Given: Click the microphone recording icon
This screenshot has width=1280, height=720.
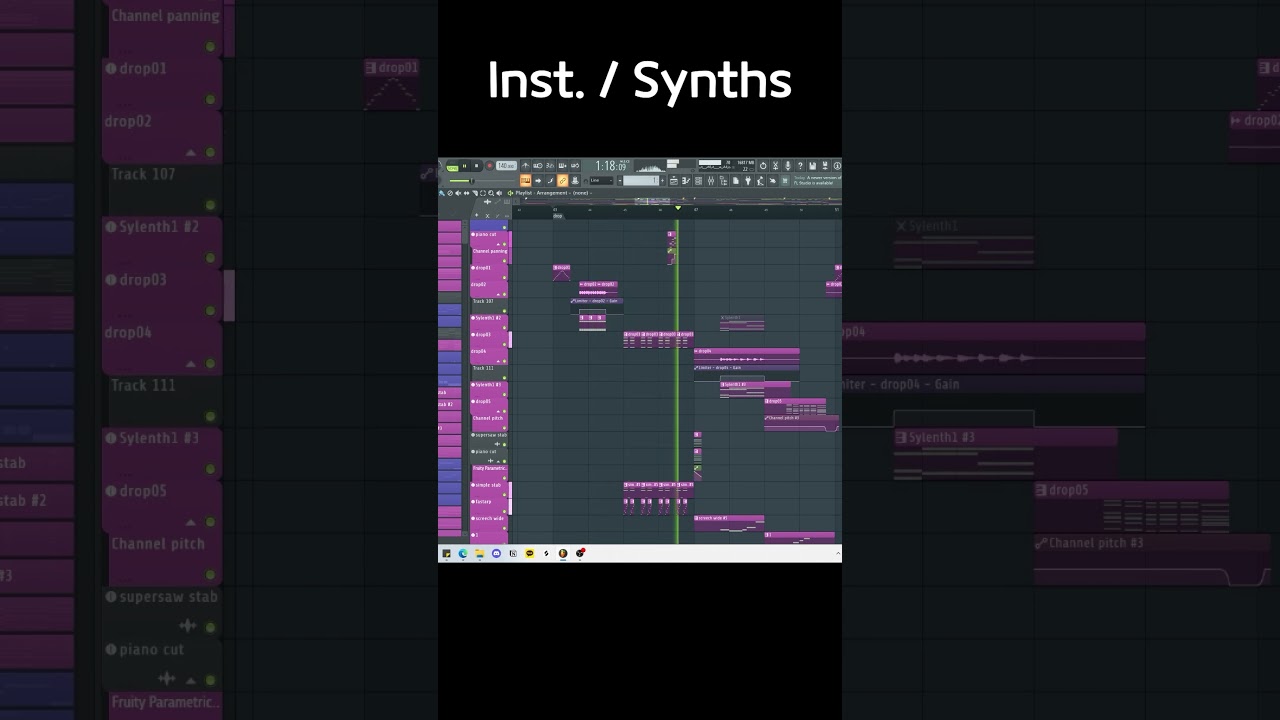Looking at the screenshot, I should 788,166.
